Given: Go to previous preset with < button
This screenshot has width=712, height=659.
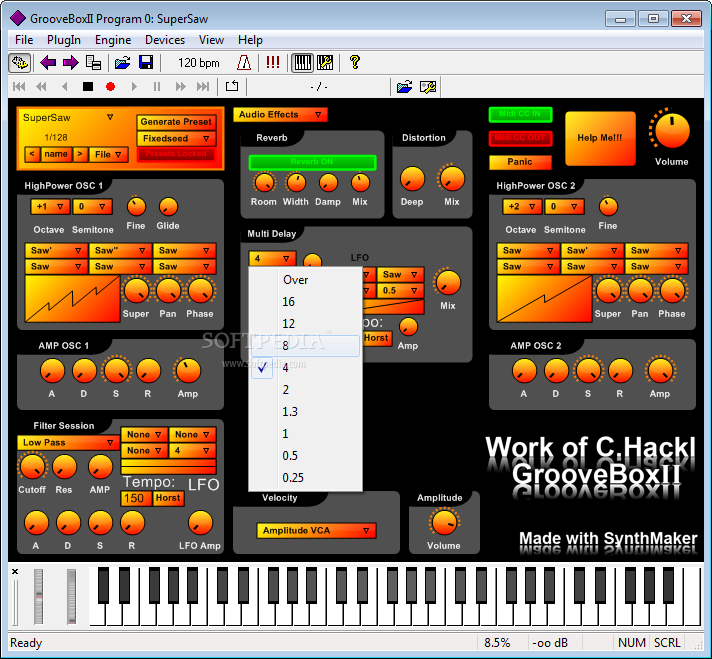Looking at the screenshot, I should click(x=32, y=154).
